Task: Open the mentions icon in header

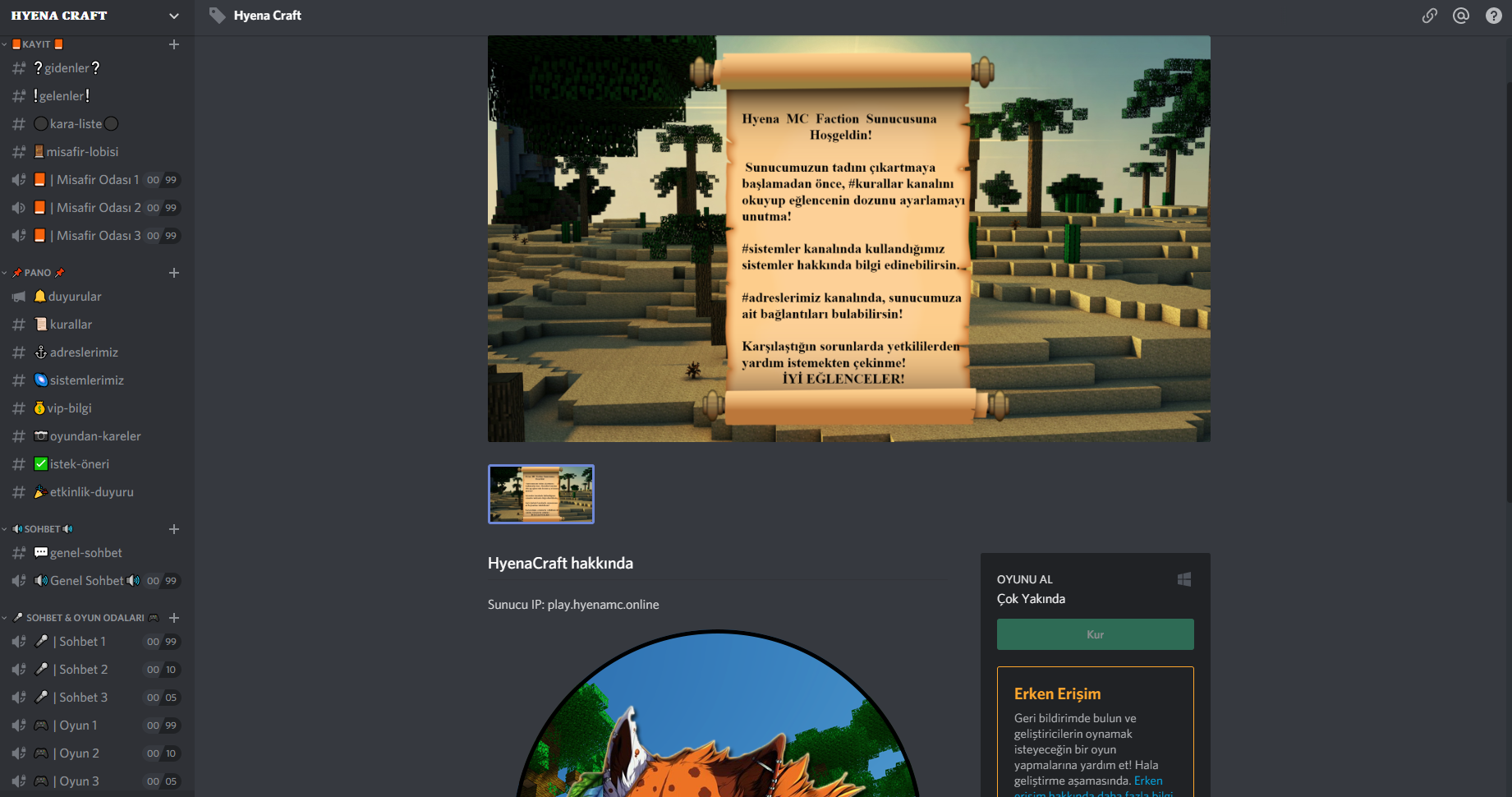Action: click(x=1461, y=16)
